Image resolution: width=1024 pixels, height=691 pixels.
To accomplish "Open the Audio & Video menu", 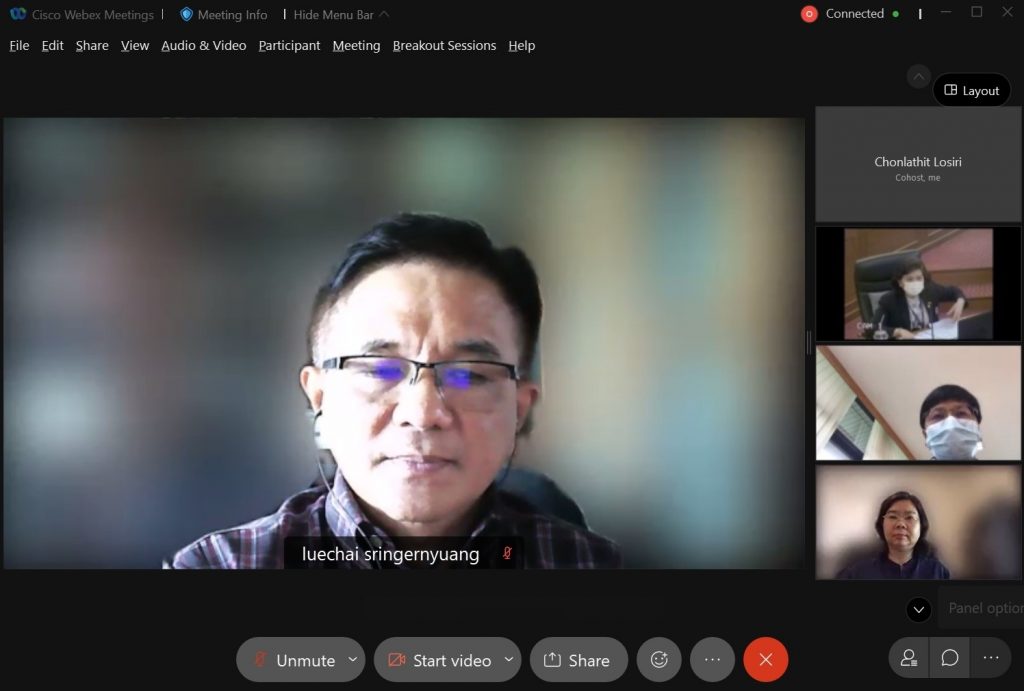I will 204,46.
